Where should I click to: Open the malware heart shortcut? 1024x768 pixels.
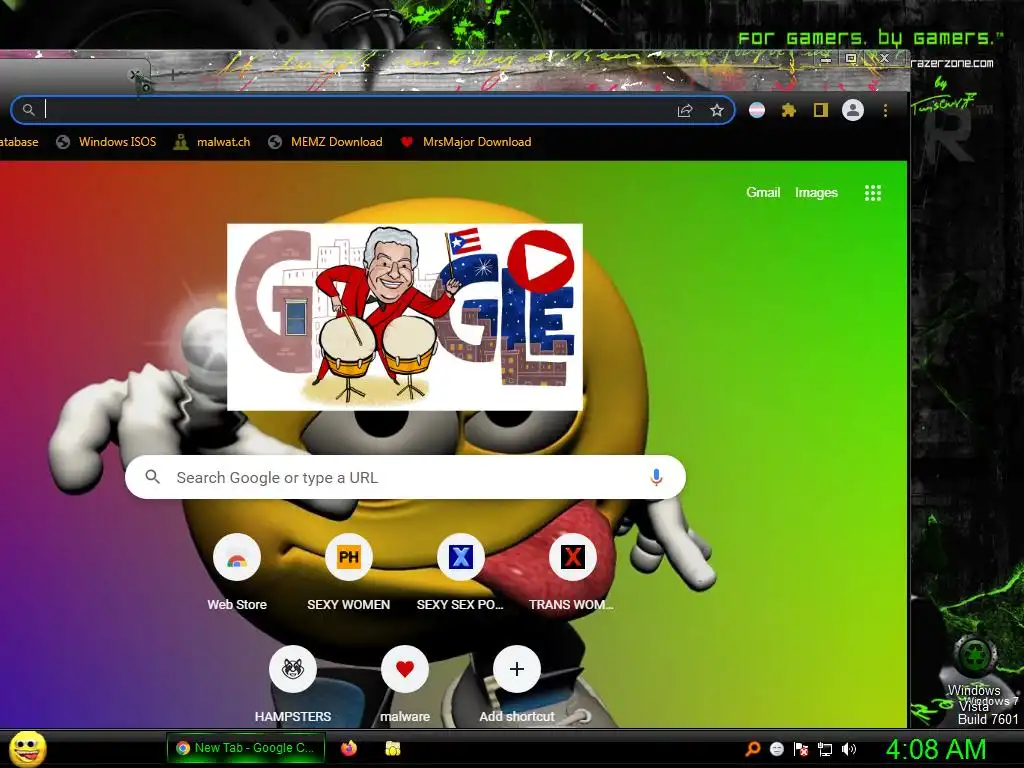coord(405,684)
